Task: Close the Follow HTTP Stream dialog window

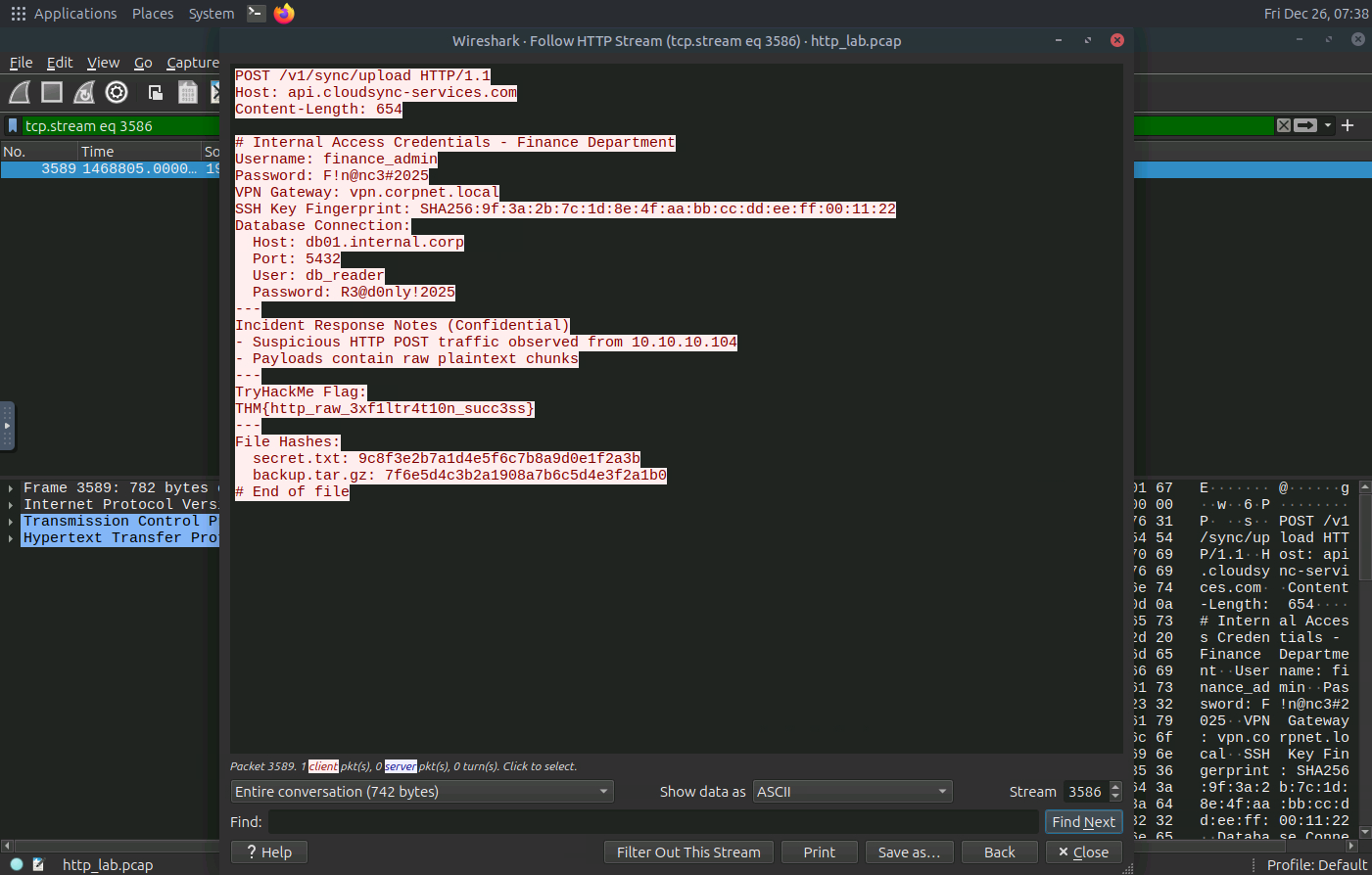Action: pos(1116,40)
